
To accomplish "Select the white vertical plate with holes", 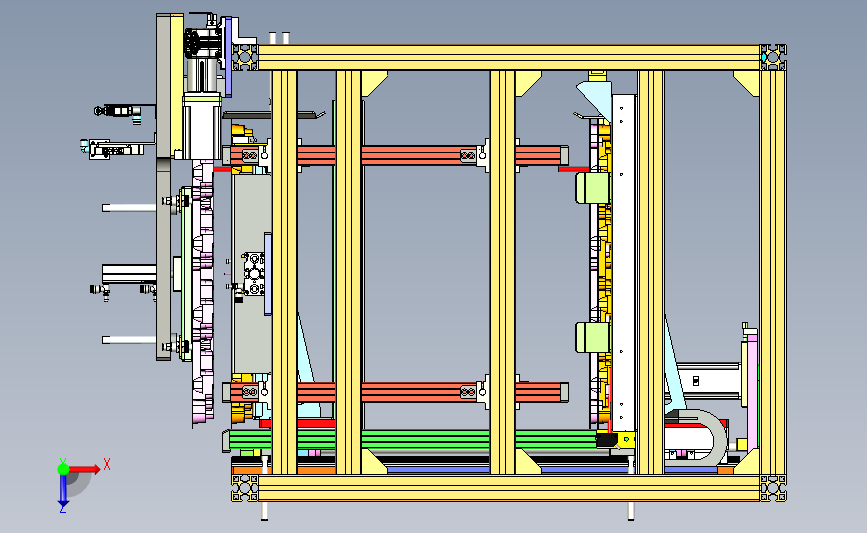I will 623,263.
